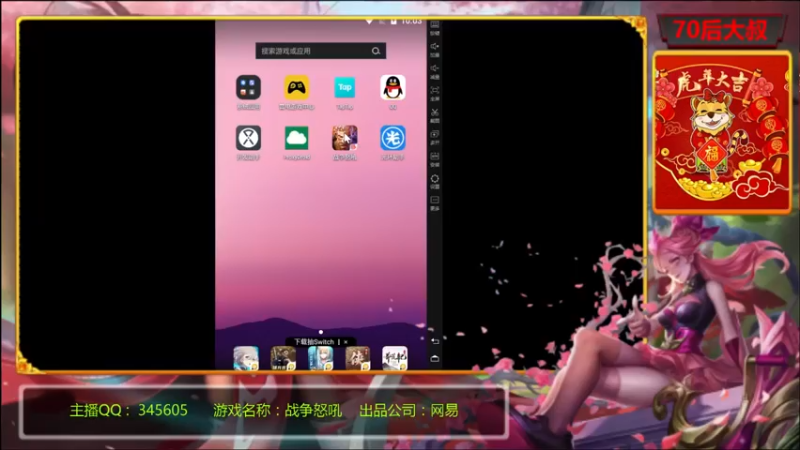Click the status bar clock
This screenshot has height=450, width=800.
point(411,21)
